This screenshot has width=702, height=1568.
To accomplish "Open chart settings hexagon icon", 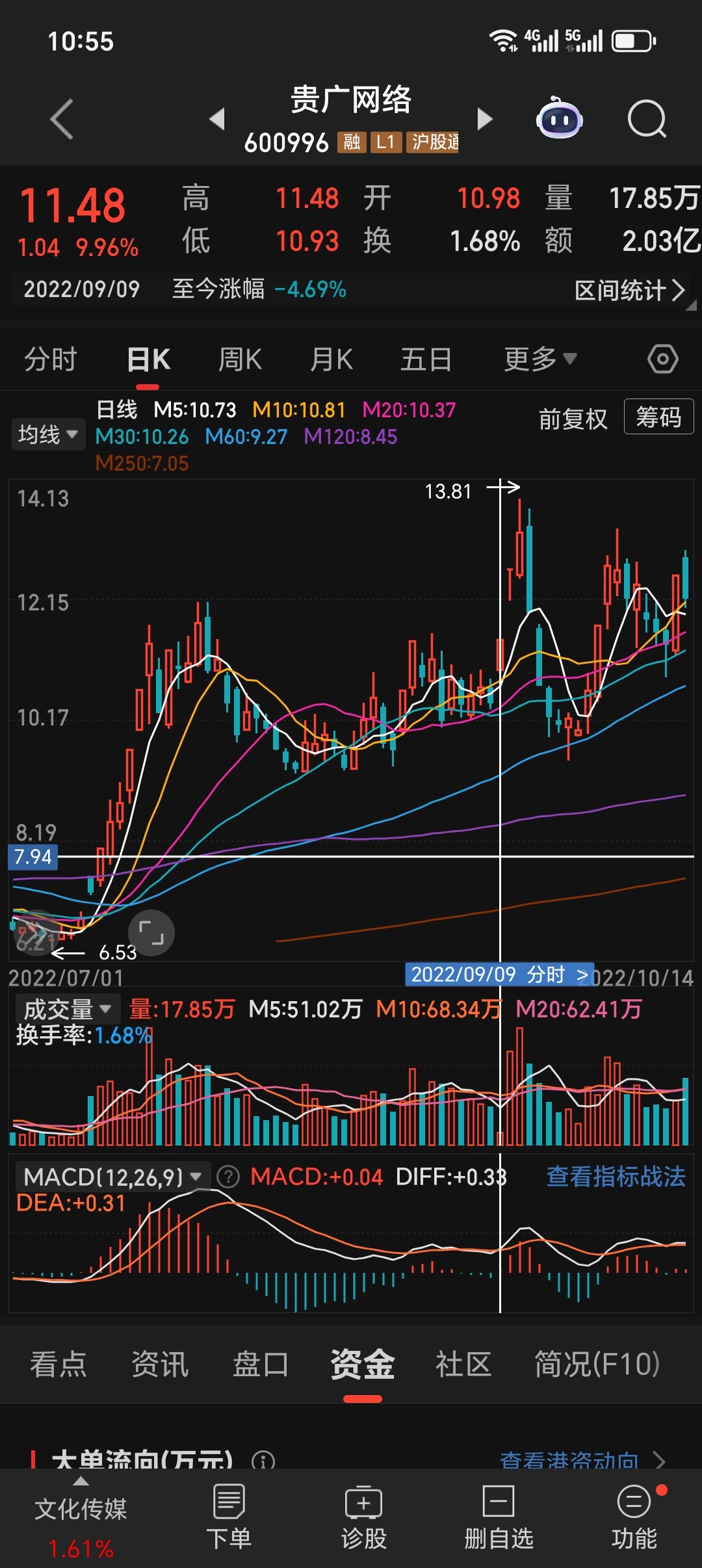I will point(662,359).
